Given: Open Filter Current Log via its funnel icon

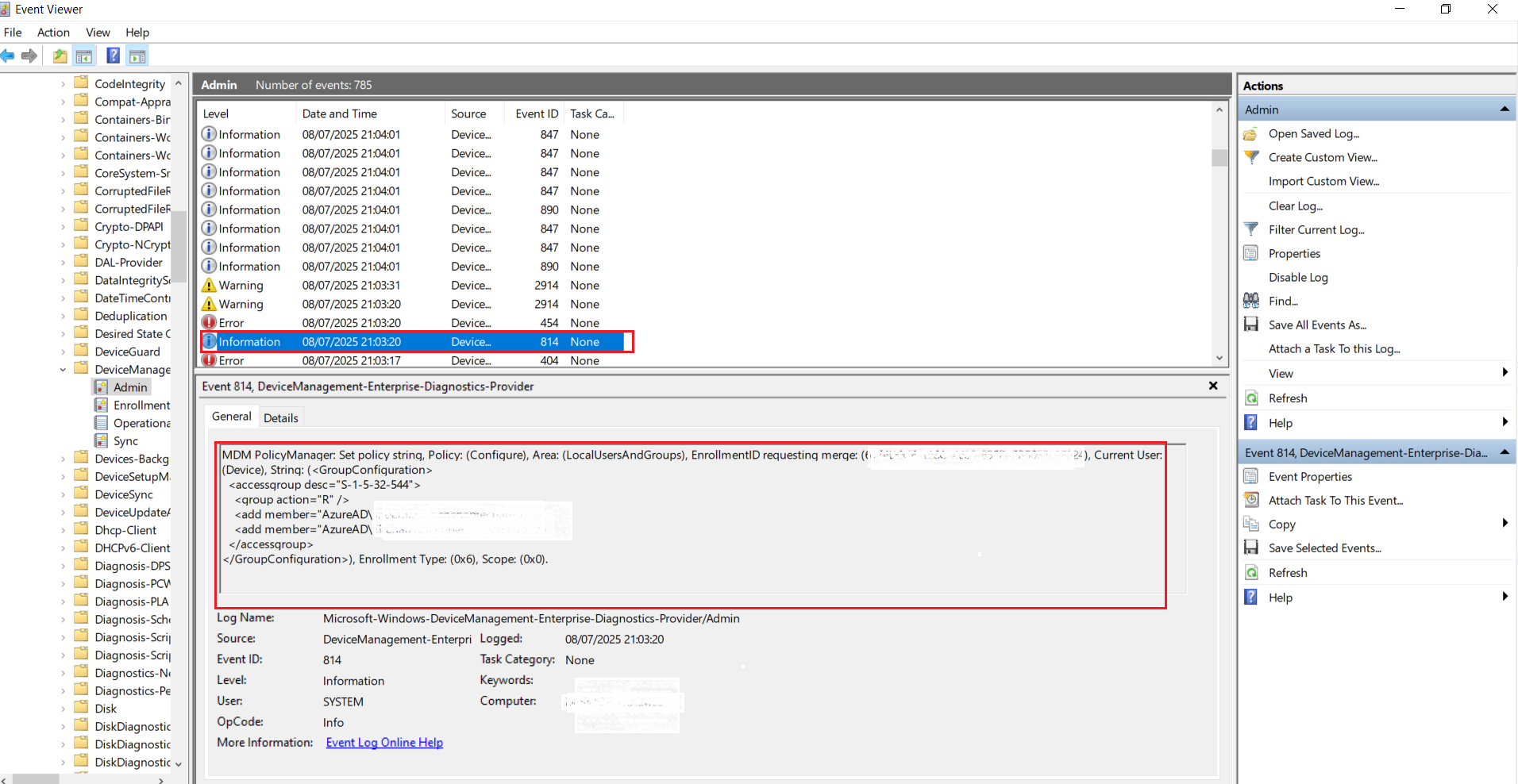Looking at the screenshot, I should [x=1250, y=229].
